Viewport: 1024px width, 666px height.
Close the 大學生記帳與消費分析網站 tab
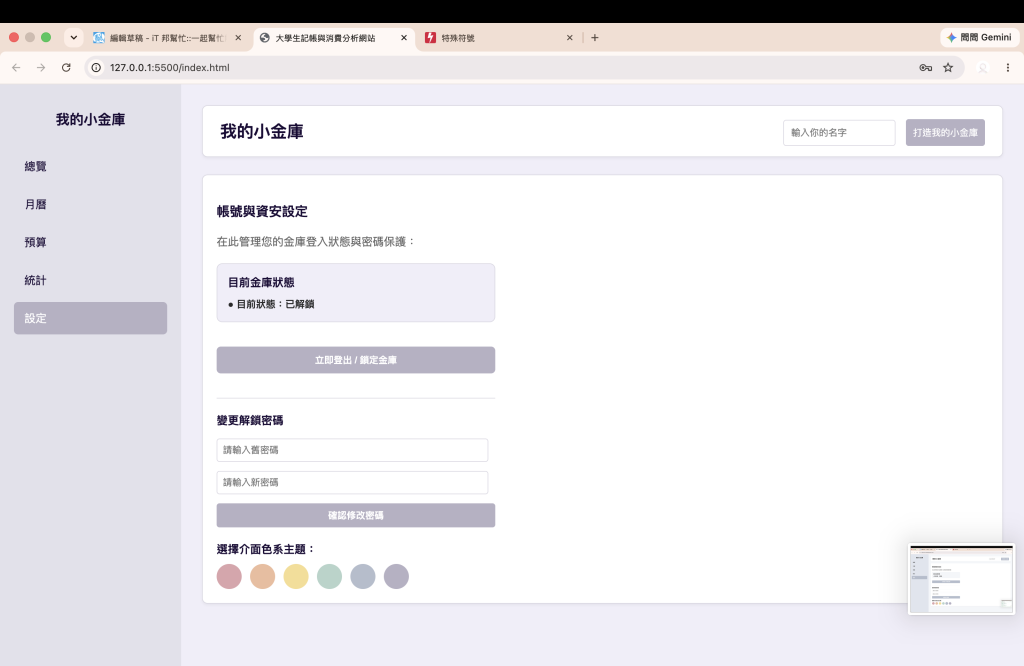click(x=404, y=38)
